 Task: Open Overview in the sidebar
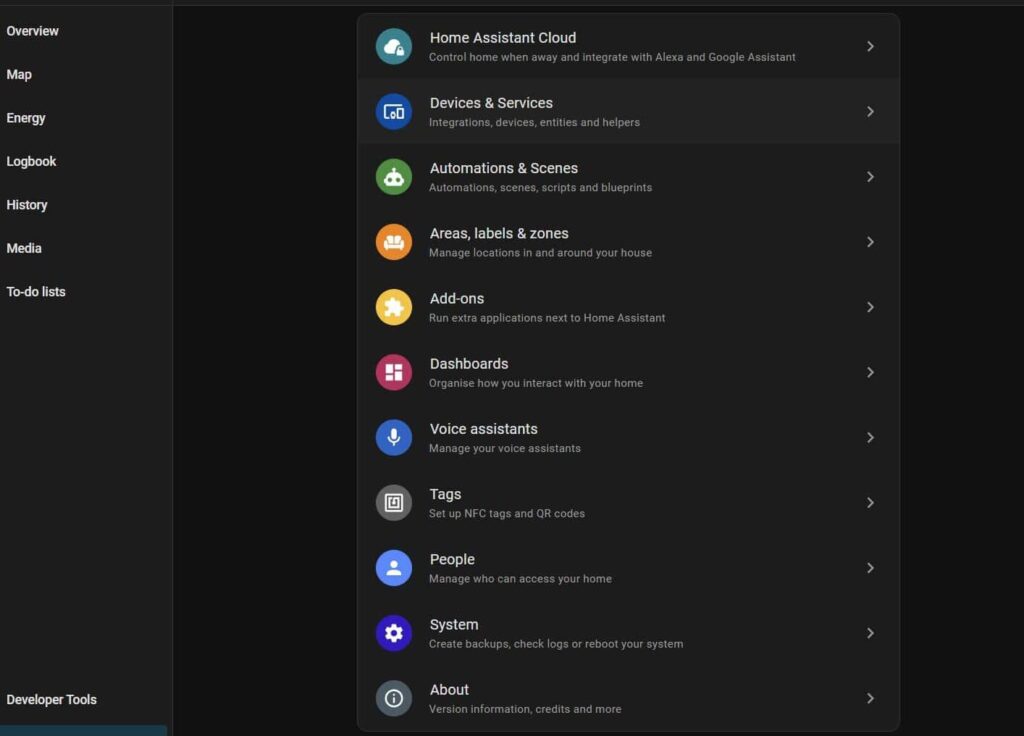[x=33, y=31]
